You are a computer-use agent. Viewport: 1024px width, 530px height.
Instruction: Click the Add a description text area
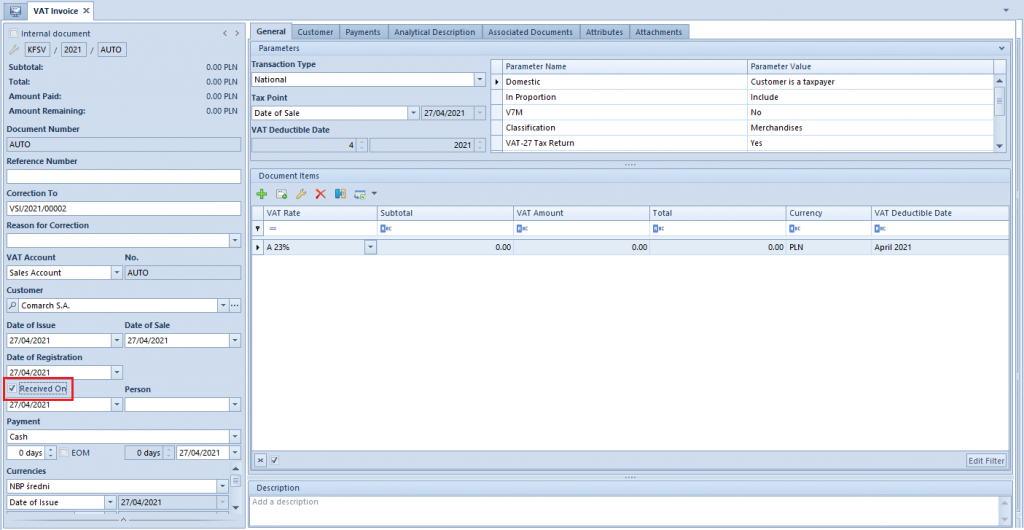(624, 511)
